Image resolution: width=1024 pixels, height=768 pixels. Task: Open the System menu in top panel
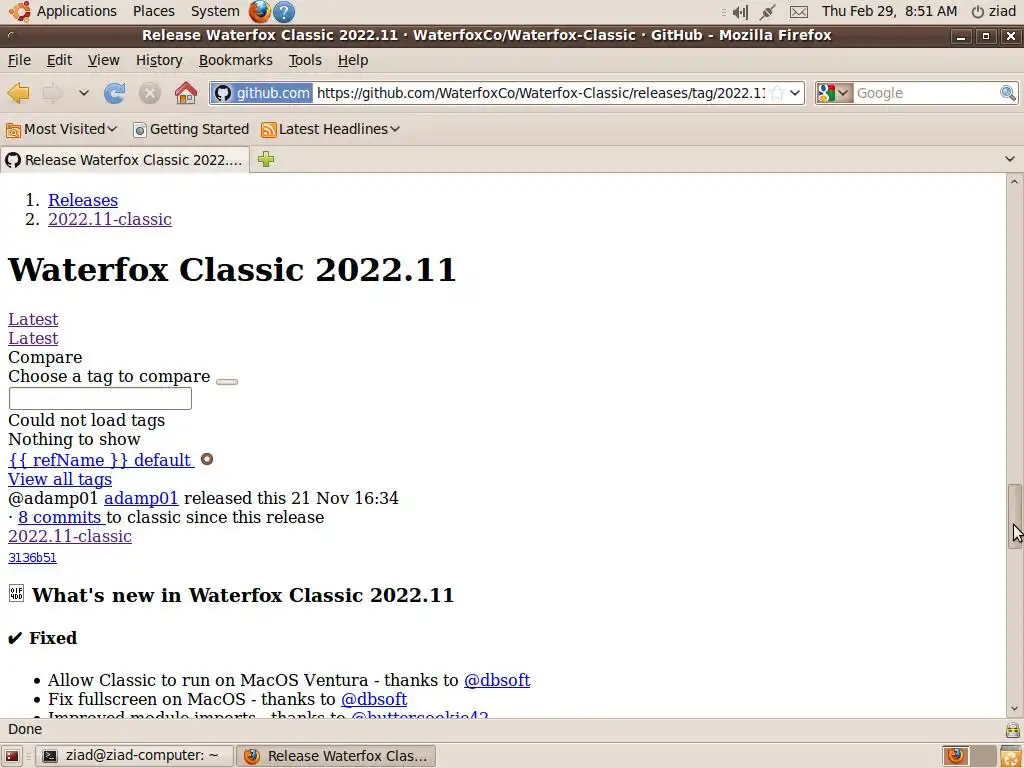pyautogui.click(x=215, y=11)
